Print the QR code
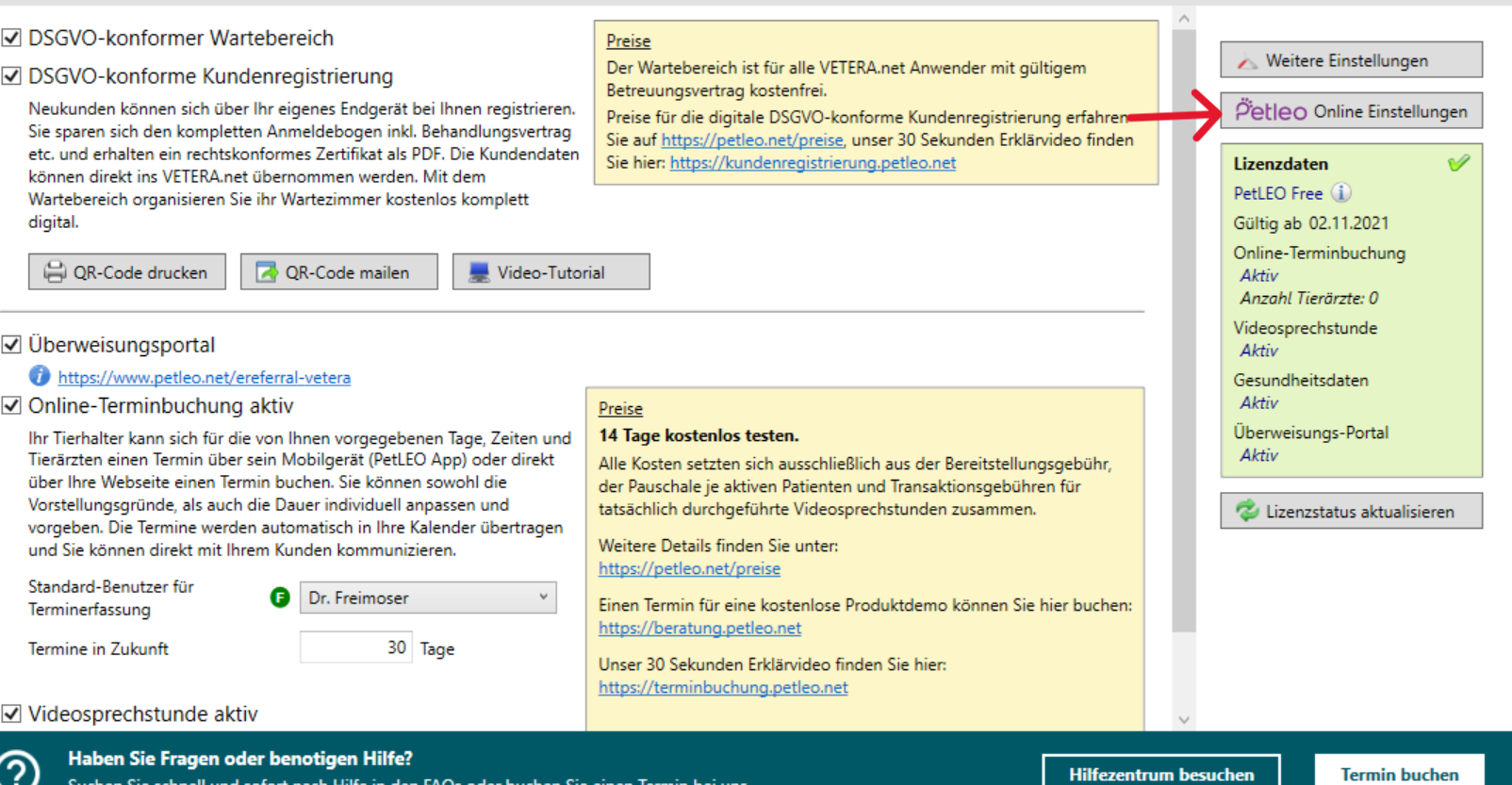The height and width of the screenshot is (785, 1512). 127,271
